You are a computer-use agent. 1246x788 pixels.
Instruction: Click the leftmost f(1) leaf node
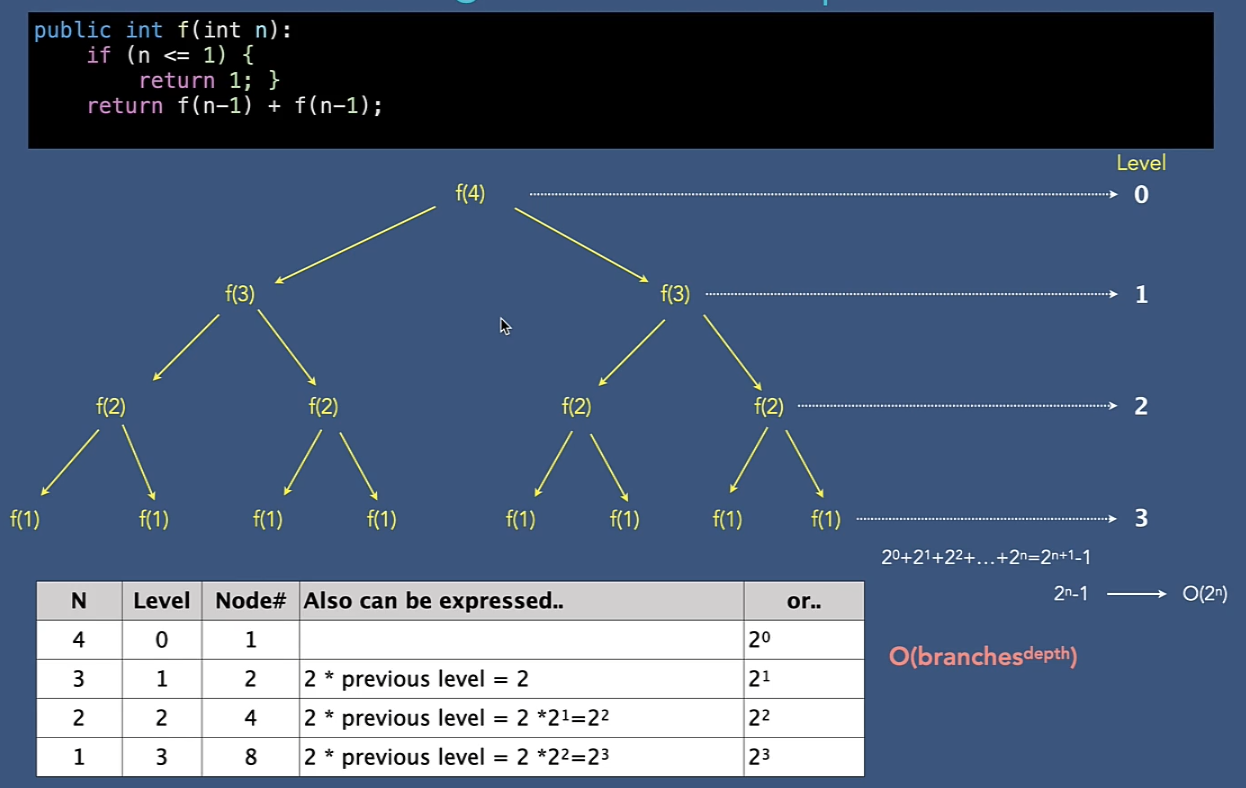(x=22, y=519)
